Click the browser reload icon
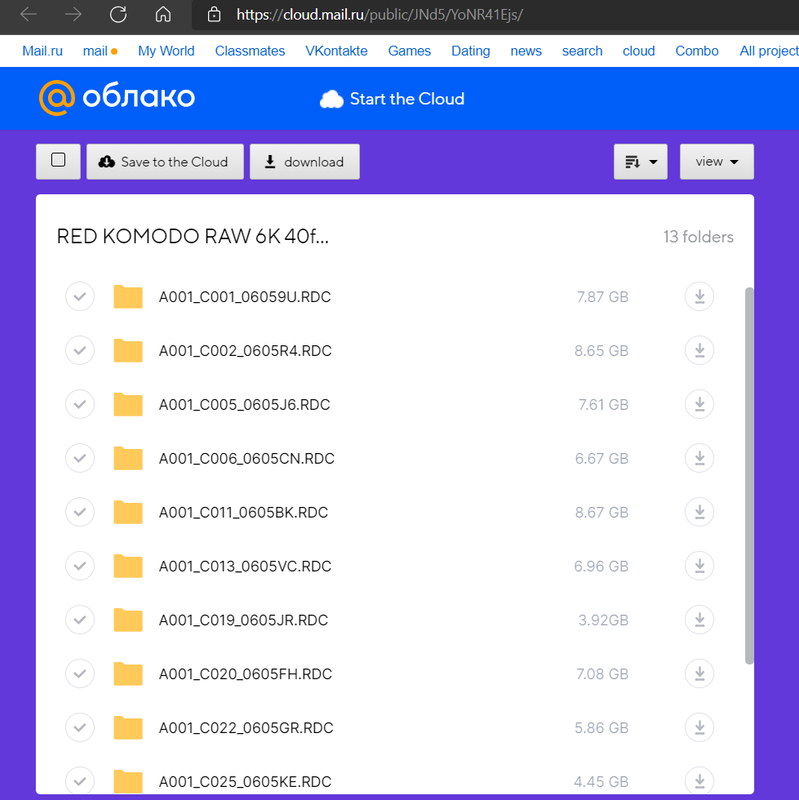 [118, 14]
